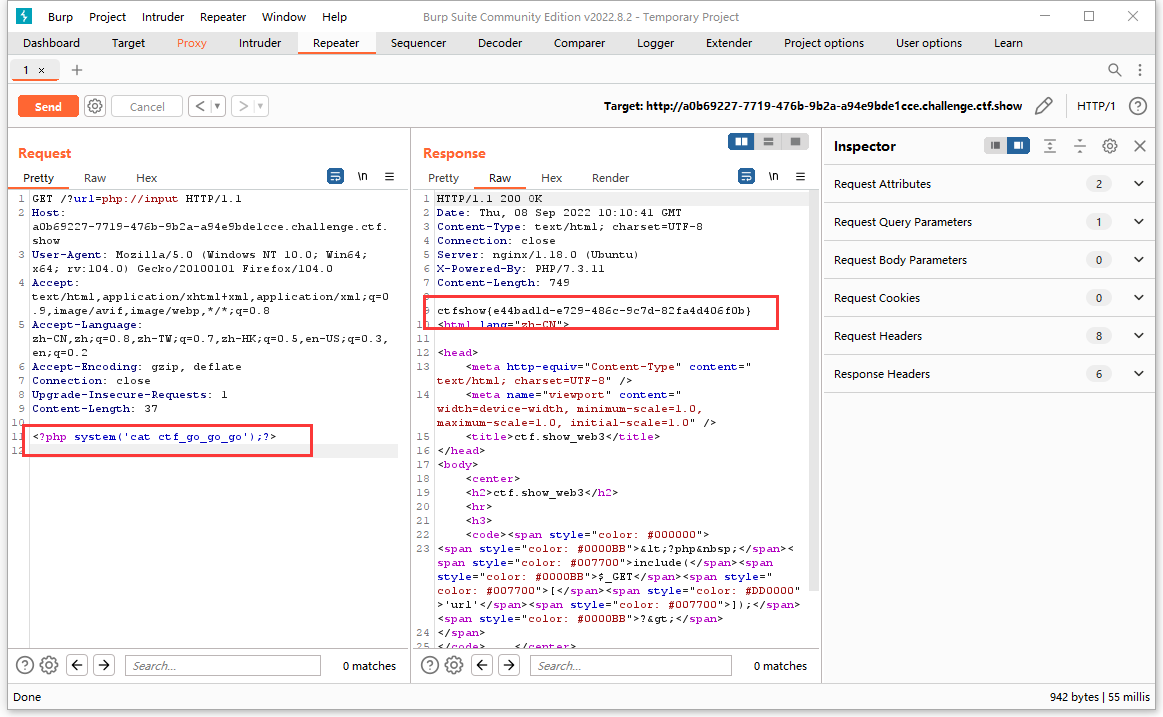Toggle non-printable characters in Response editor
The image size is (1163, 717).
774,176
